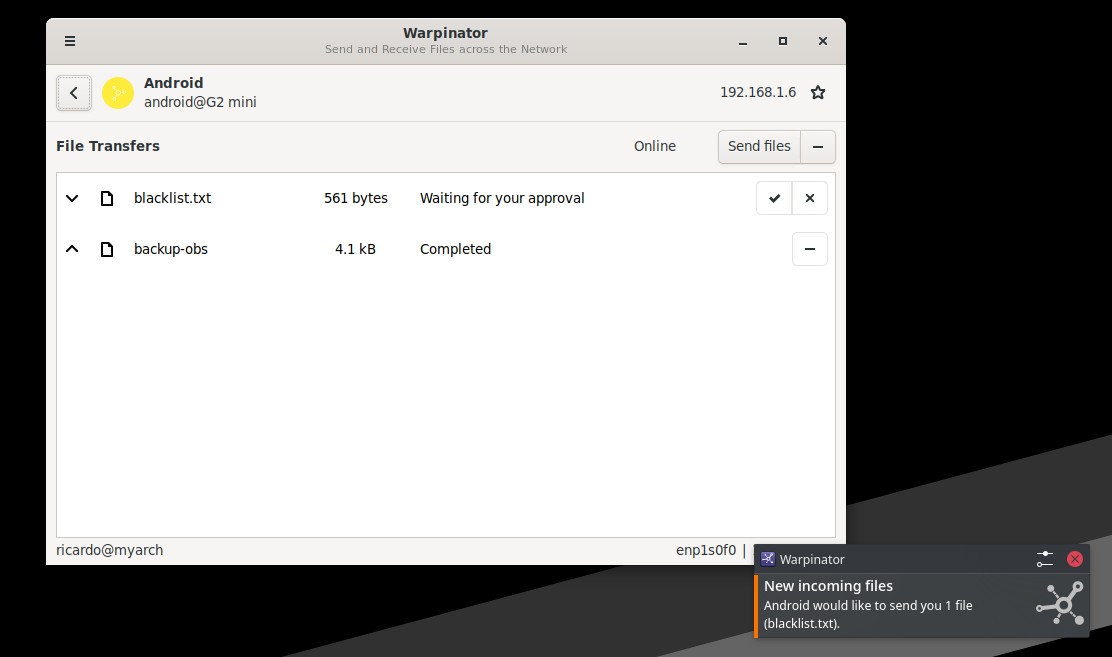Viewport: 1112px width, 657px height.
Task: Click the ricardo@myarch status bar text
Action: [109, 550]
